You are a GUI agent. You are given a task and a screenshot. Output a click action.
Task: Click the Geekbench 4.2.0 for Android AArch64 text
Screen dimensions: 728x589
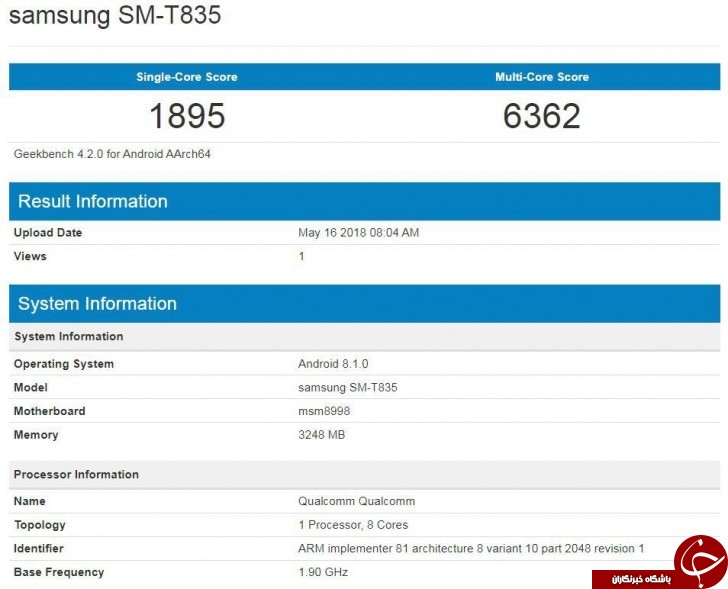pyautogui.click(x=112, y=154)
